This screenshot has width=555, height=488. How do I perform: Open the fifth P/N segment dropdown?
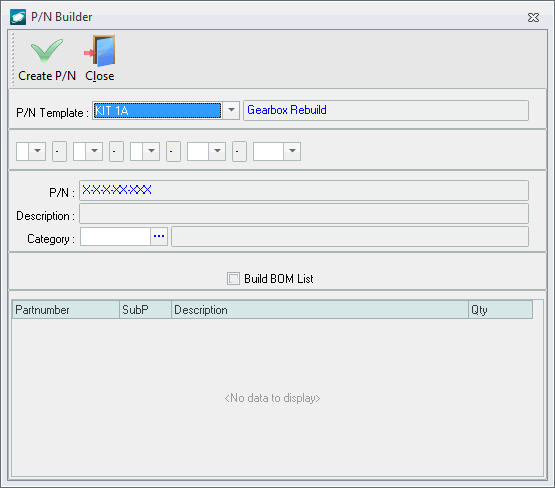(x=292, y=151)
